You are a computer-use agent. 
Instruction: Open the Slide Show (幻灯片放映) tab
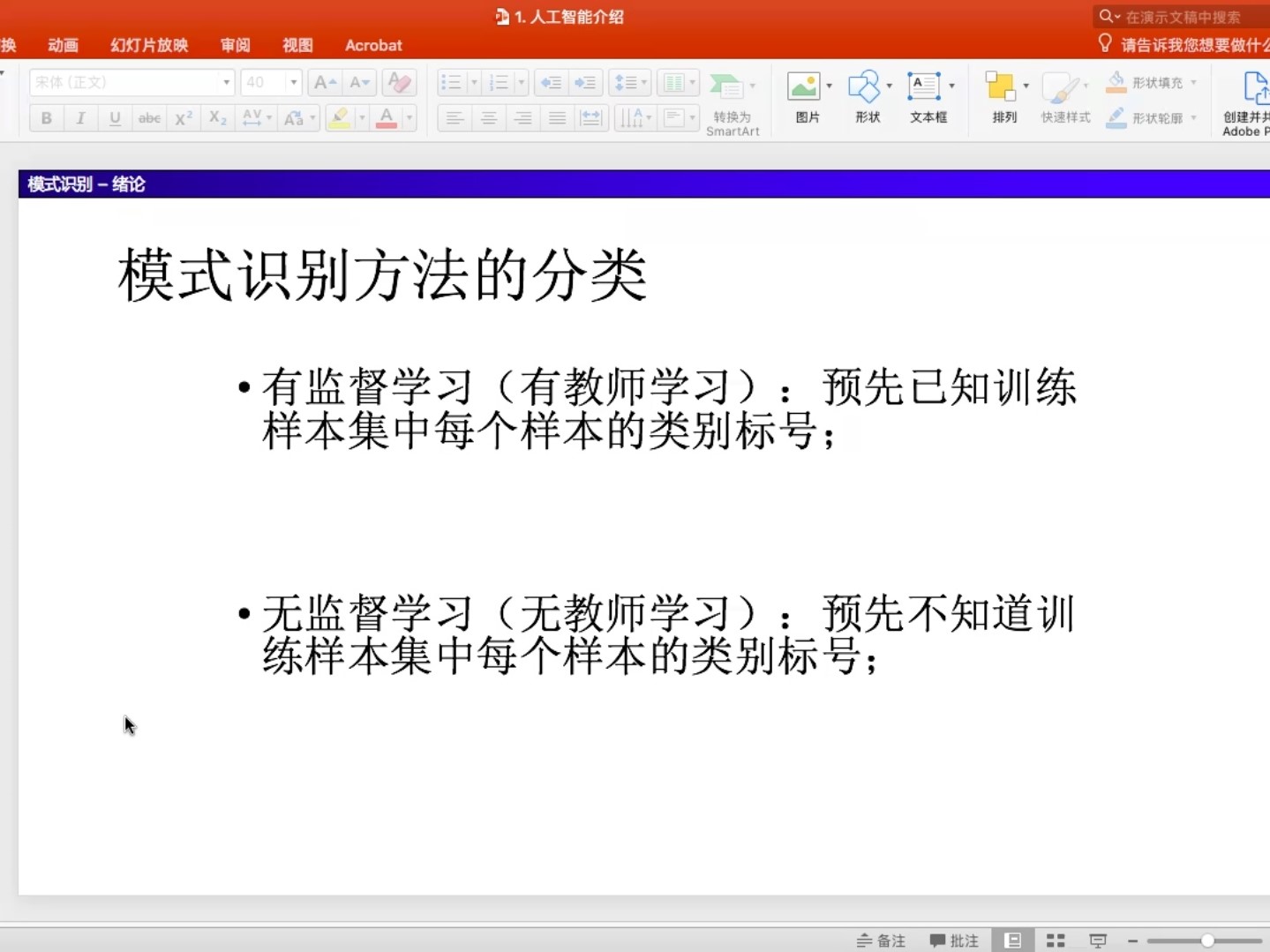pos(149,45)
